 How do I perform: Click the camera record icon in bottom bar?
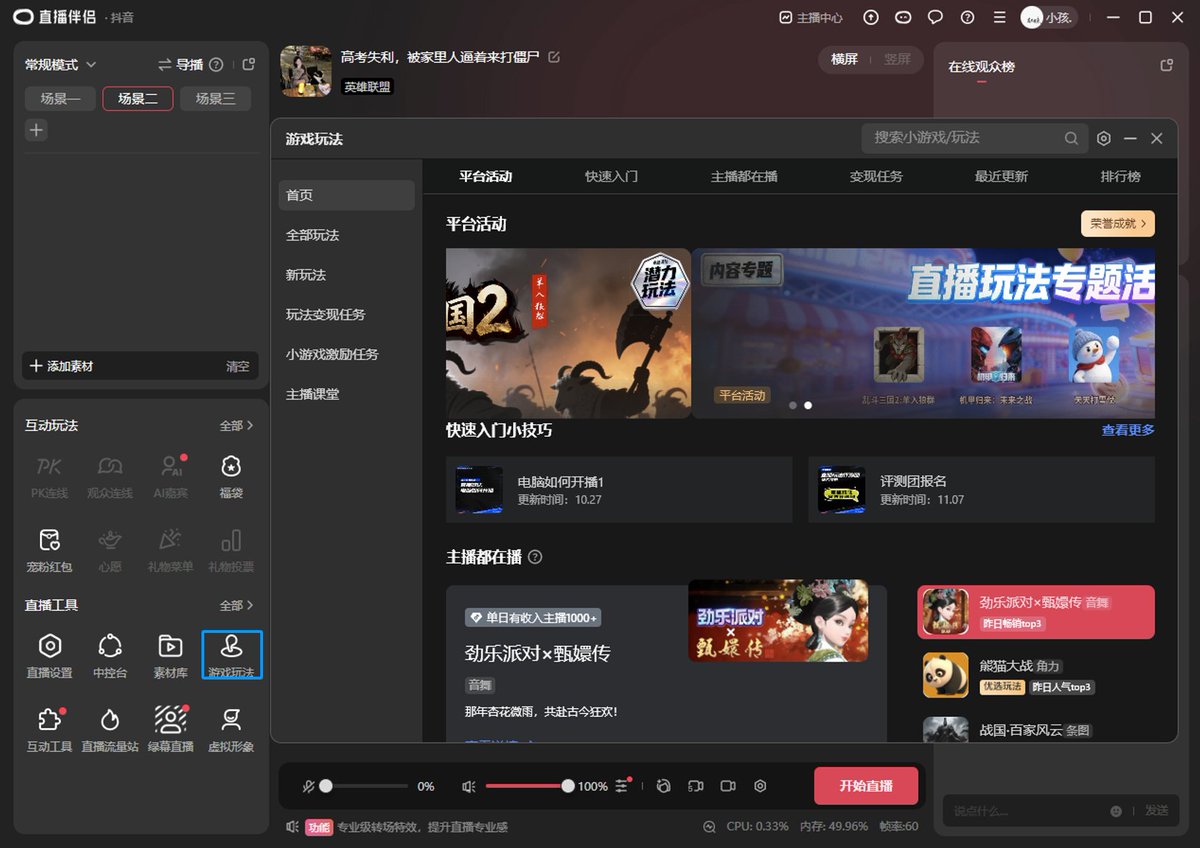click(728, 786)
